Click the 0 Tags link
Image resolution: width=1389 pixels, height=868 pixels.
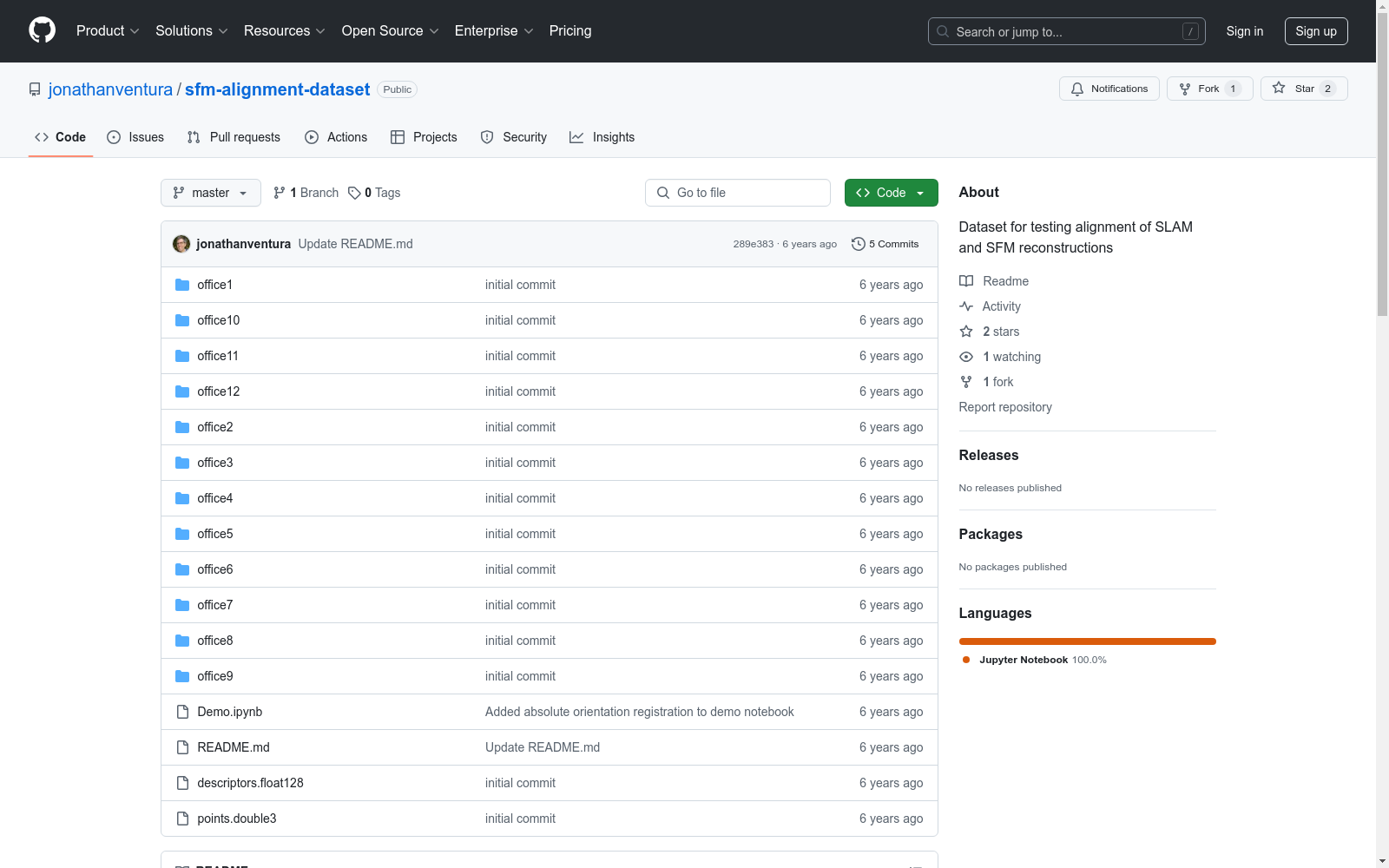click(x=374, y=193)
